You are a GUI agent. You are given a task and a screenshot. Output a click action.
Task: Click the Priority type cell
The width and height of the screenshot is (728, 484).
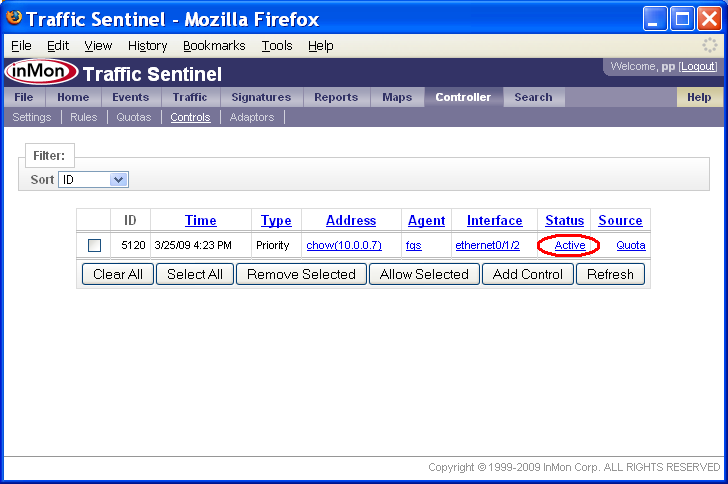[x=273, y=245]
